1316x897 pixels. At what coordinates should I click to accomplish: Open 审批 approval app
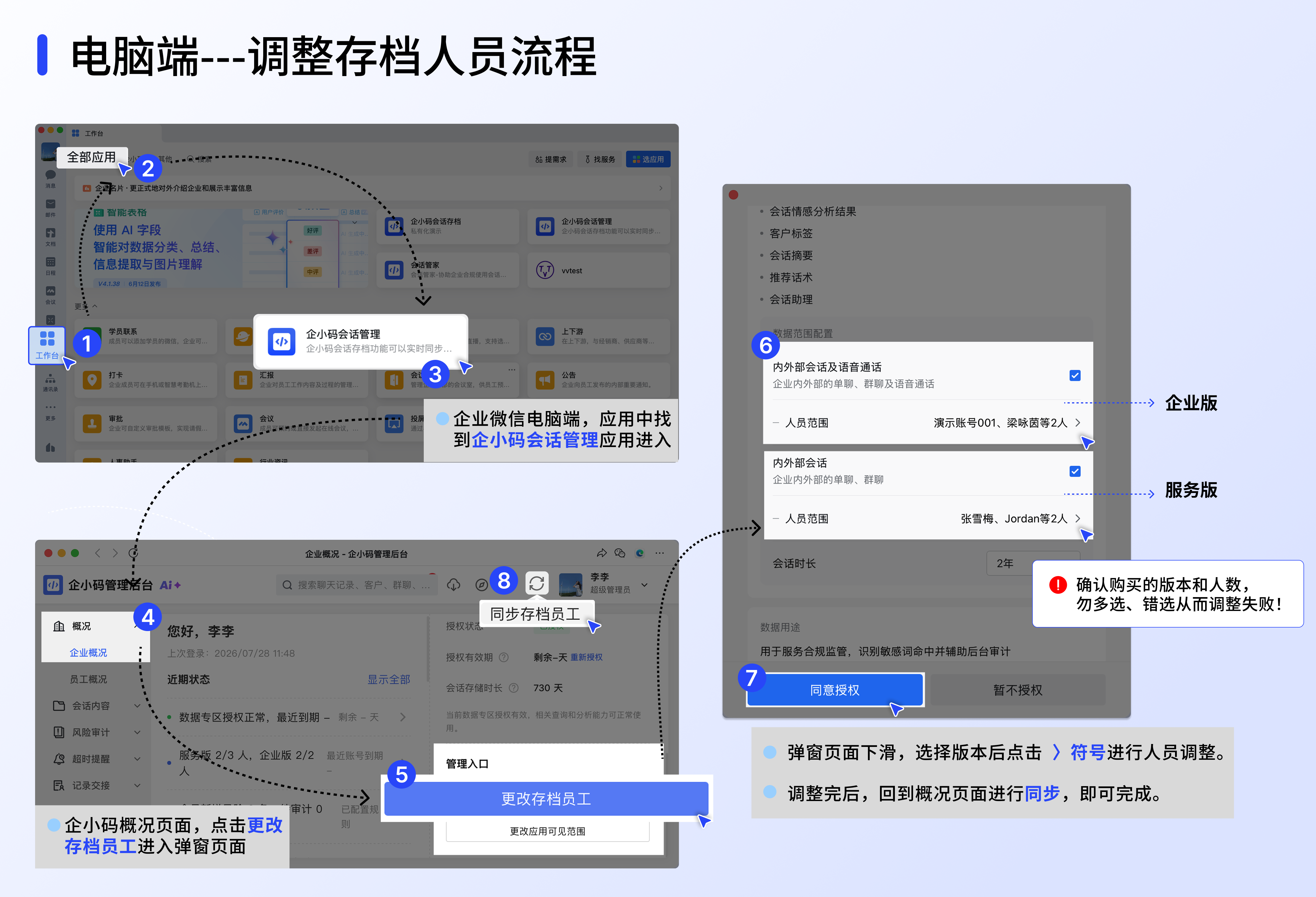tap(146, 423)
